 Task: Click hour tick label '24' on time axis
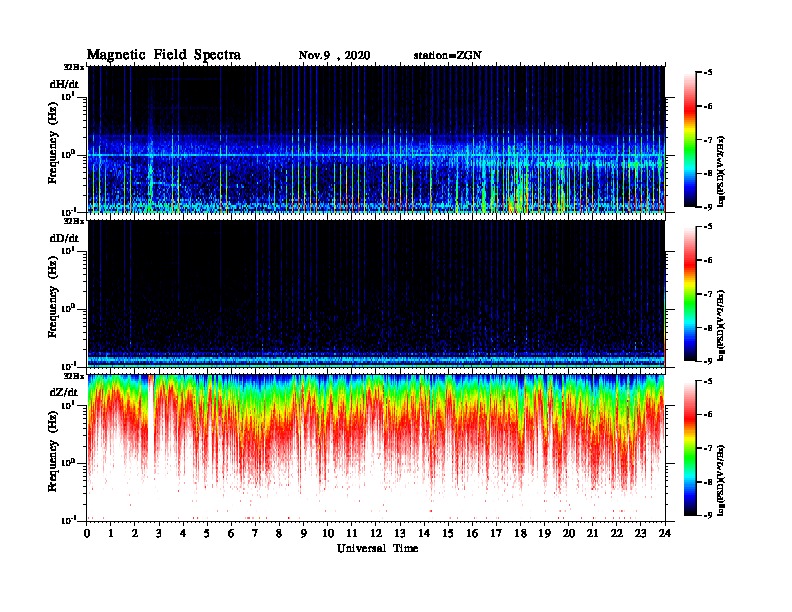(x=665, y=533)
